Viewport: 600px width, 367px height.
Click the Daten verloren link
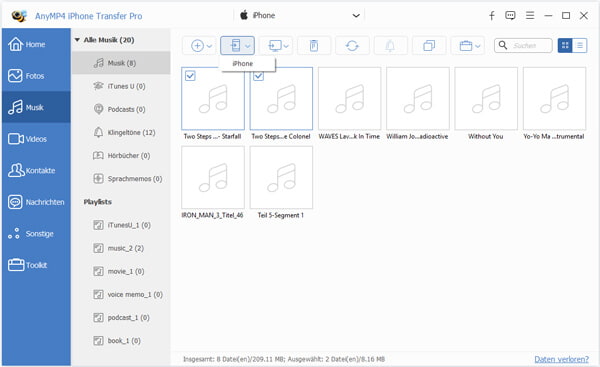[x=561, y=359]
